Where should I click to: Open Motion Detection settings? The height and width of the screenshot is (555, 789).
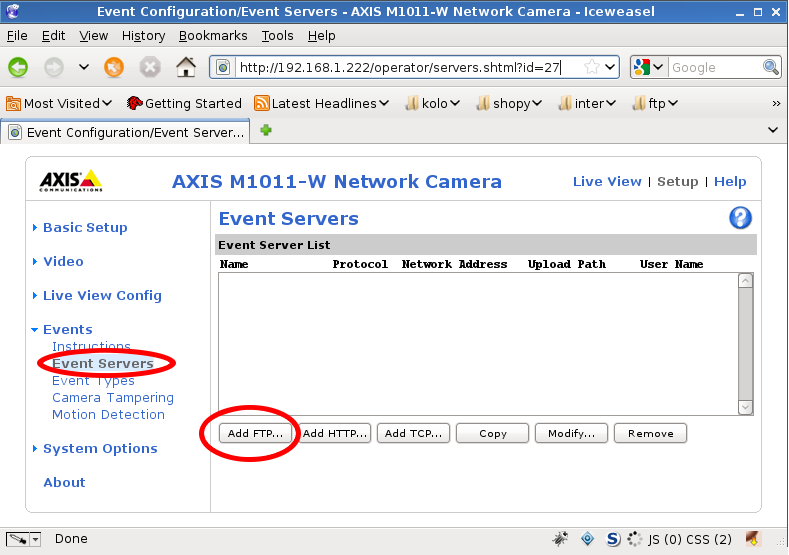coord(108,415)
